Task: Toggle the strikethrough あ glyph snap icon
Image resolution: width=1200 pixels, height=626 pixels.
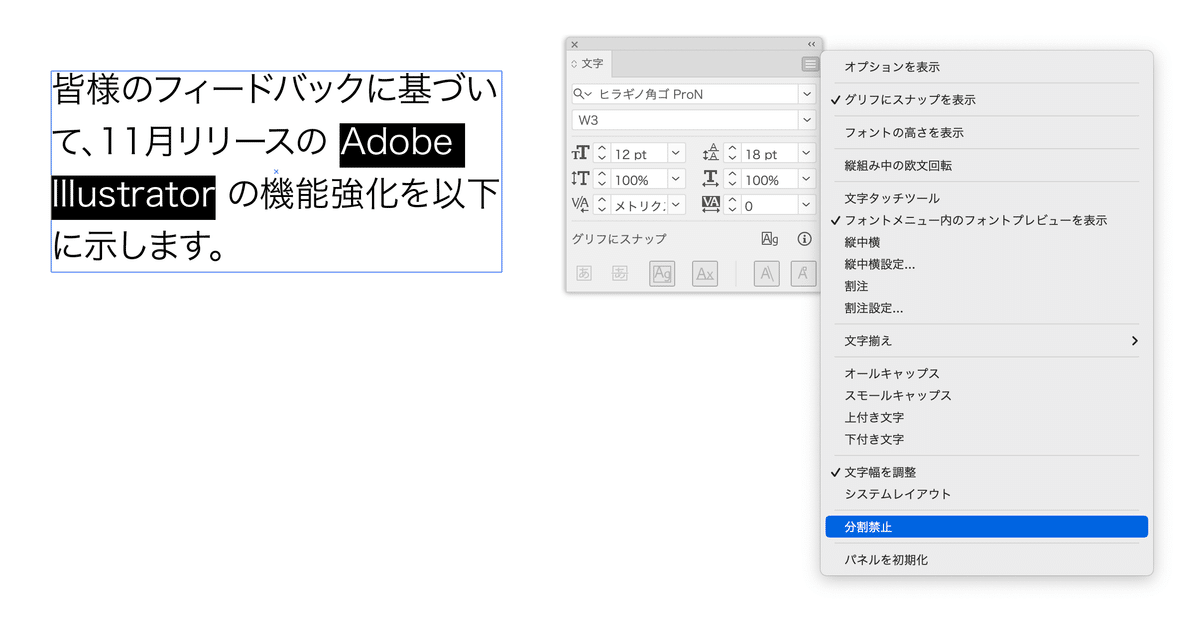Action: [x=620, y=273]
